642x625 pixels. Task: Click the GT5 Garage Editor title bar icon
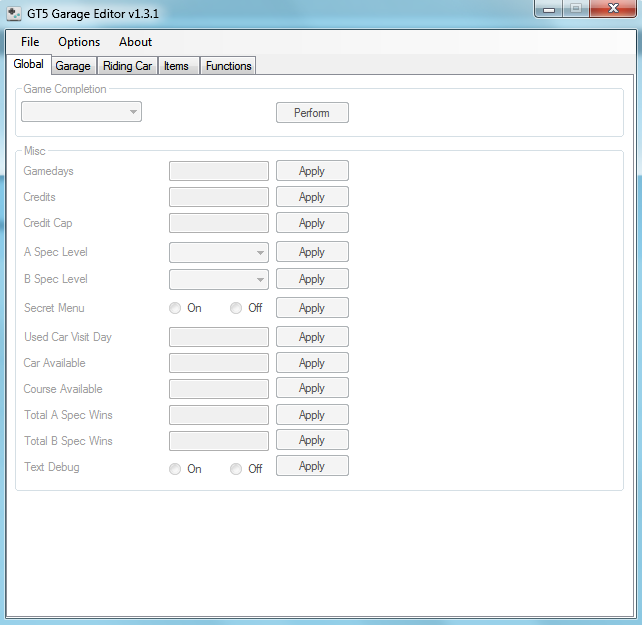click(14, 14)
